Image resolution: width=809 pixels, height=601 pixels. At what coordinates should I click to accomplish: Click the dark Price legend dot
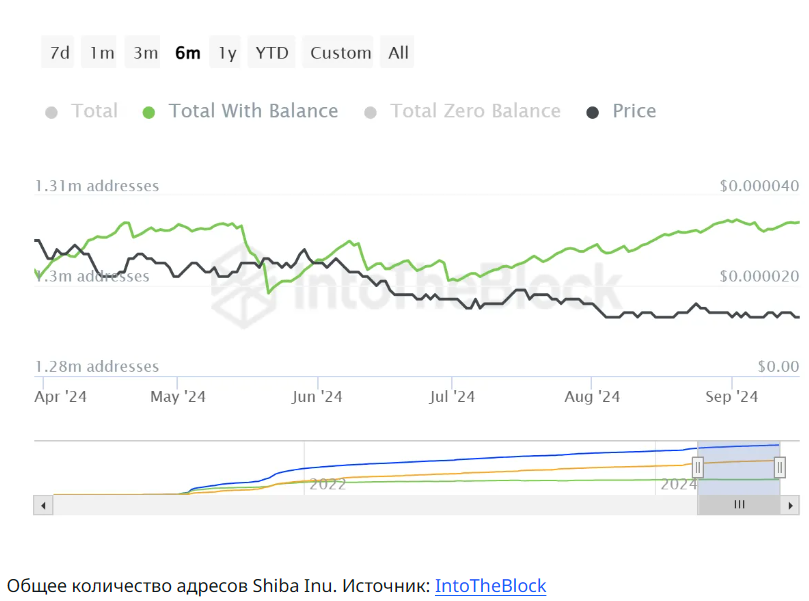pos(593,112)
